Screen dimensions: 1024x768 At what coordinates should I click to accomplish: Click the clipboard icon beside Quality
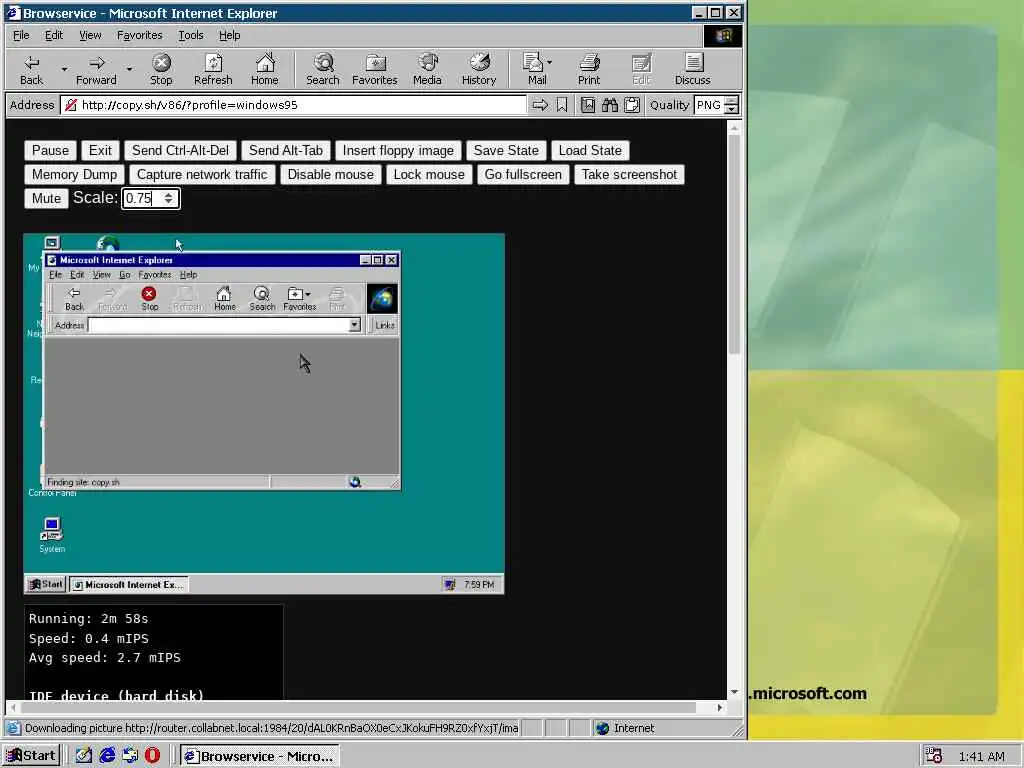pyautogui.click(x=632, y=105)
